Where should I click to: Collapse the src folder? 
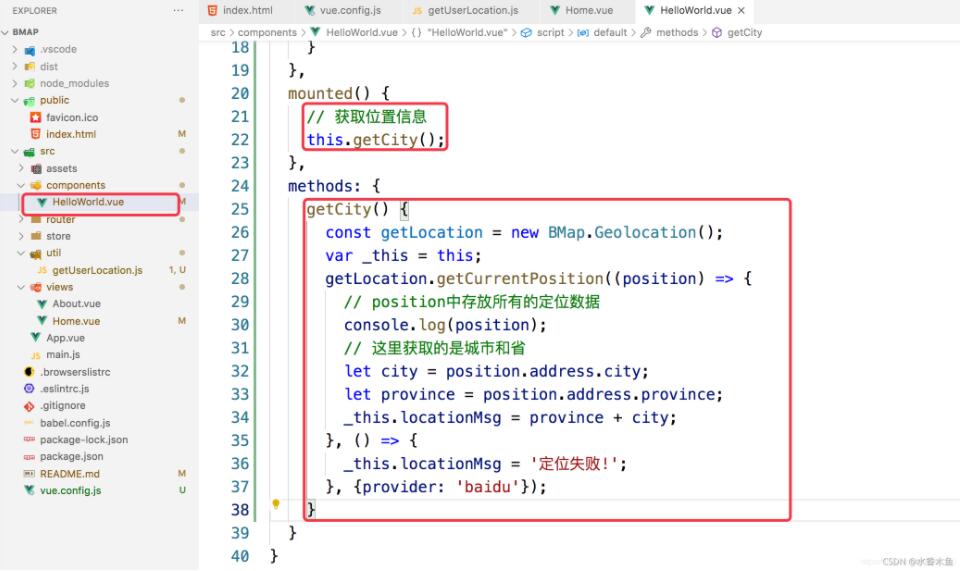point(15,151)
